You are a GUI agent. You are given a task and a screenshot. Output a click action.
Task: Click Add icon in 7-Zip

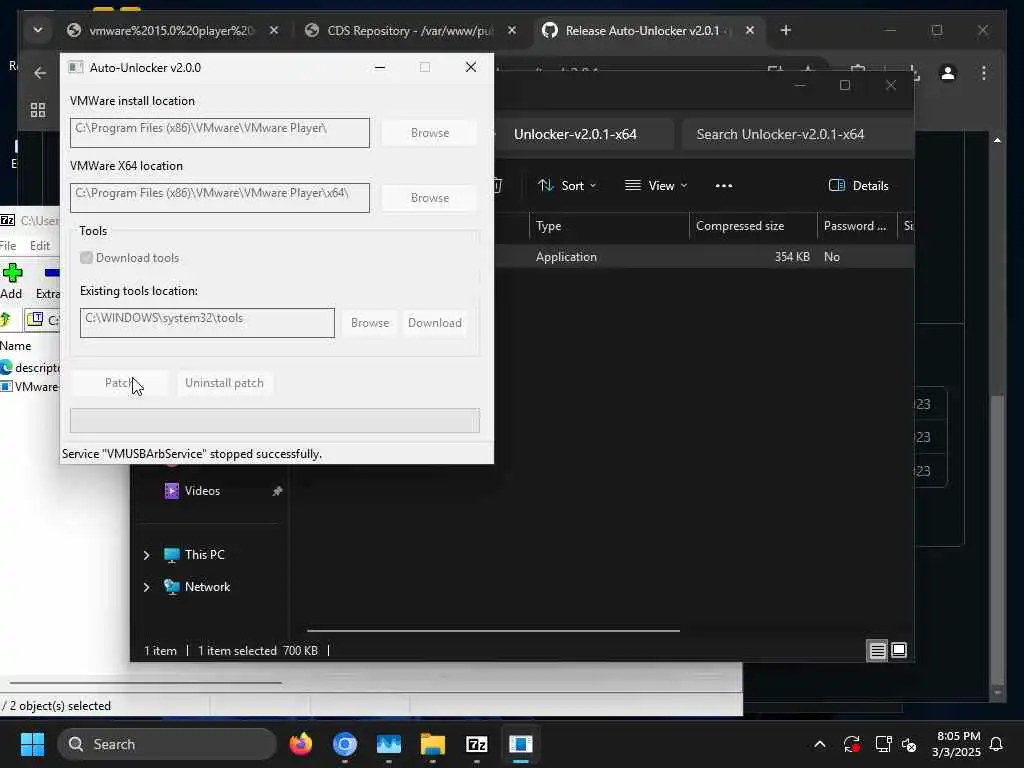(x=12, y=281)
